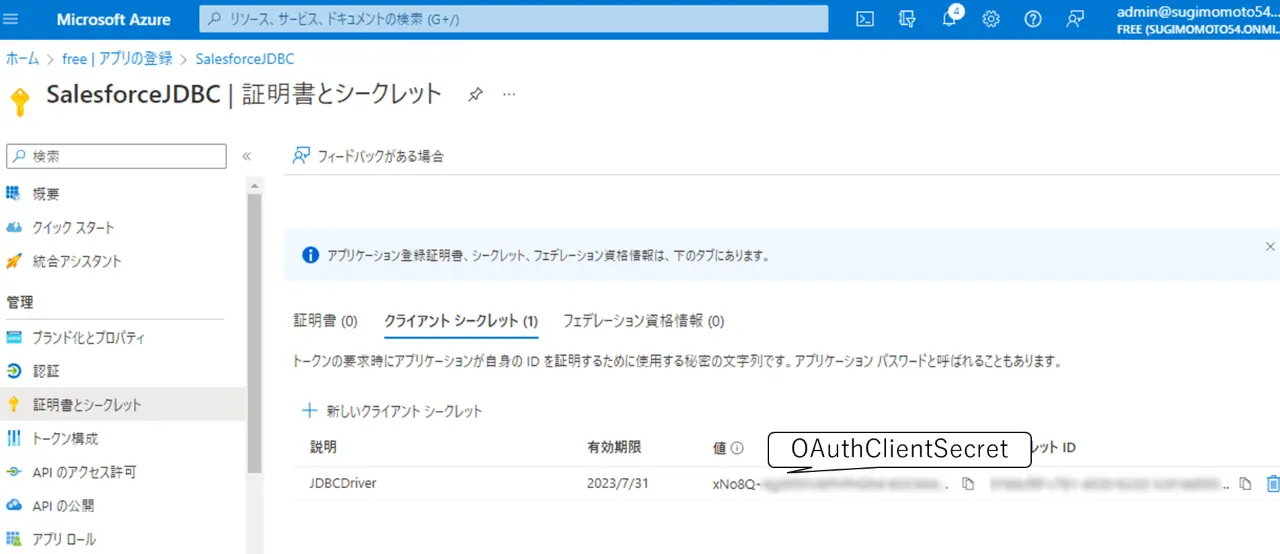The width and height of the screenshot is (1280, 554).
Task: Launch Cloud Shell from the top bar
Action: (x=865, y=19)
